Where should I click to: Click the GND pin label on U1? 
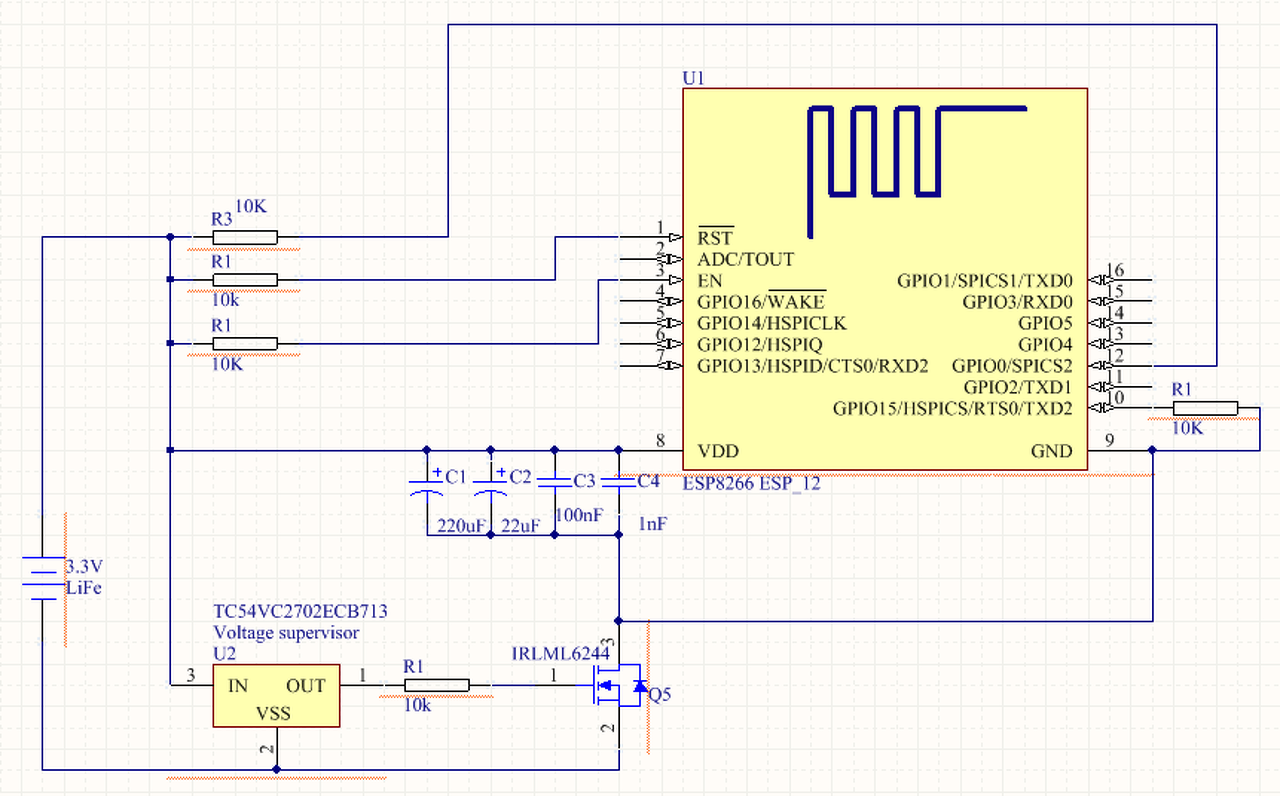click(1051, 451)
